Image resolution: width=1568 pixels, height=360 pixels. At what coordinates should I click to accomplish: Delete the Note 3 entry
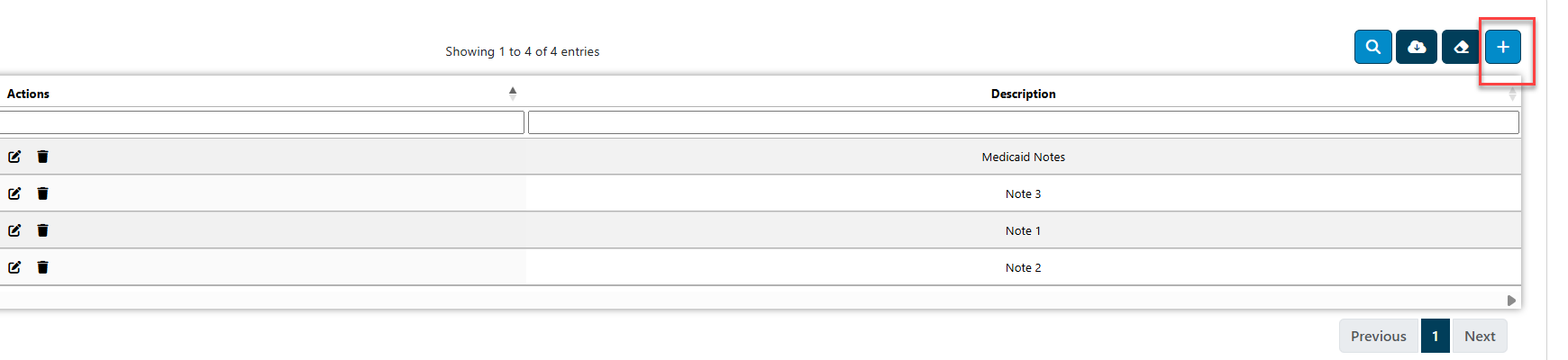coord(42,193)
